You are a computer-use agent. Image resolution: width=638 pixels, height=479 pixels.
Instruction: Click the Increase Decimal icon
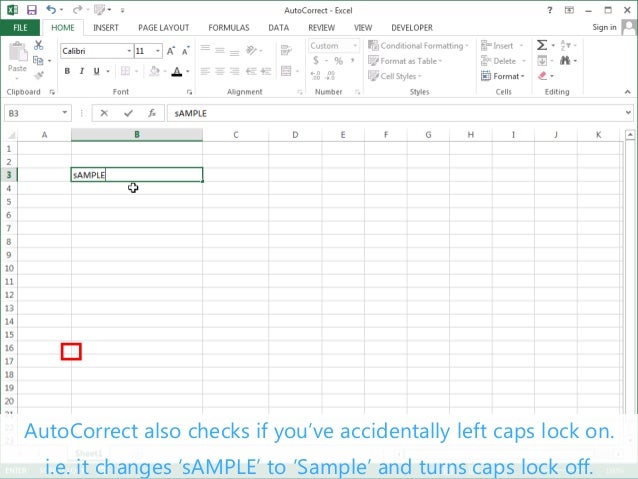pyautogui.click(x=315, y=75)
